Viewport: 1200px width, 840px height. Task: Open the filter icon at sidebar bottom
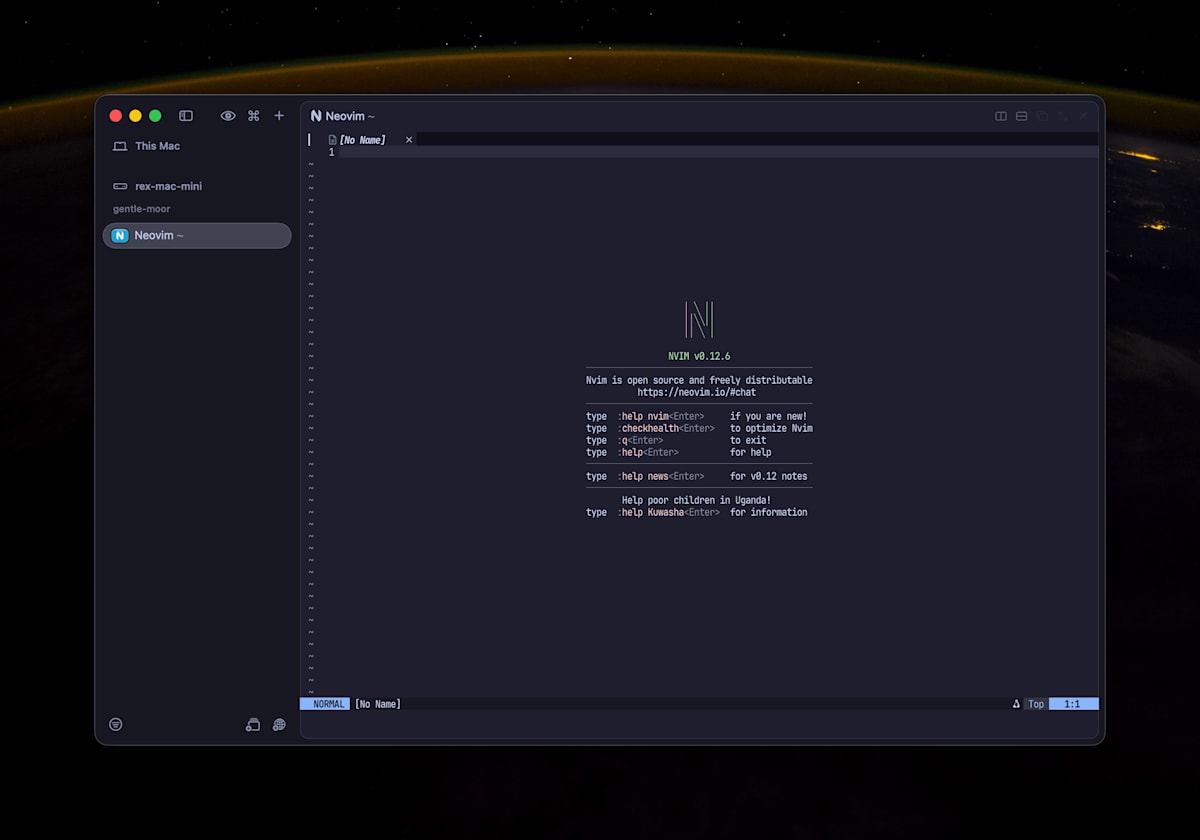(116, 724)
